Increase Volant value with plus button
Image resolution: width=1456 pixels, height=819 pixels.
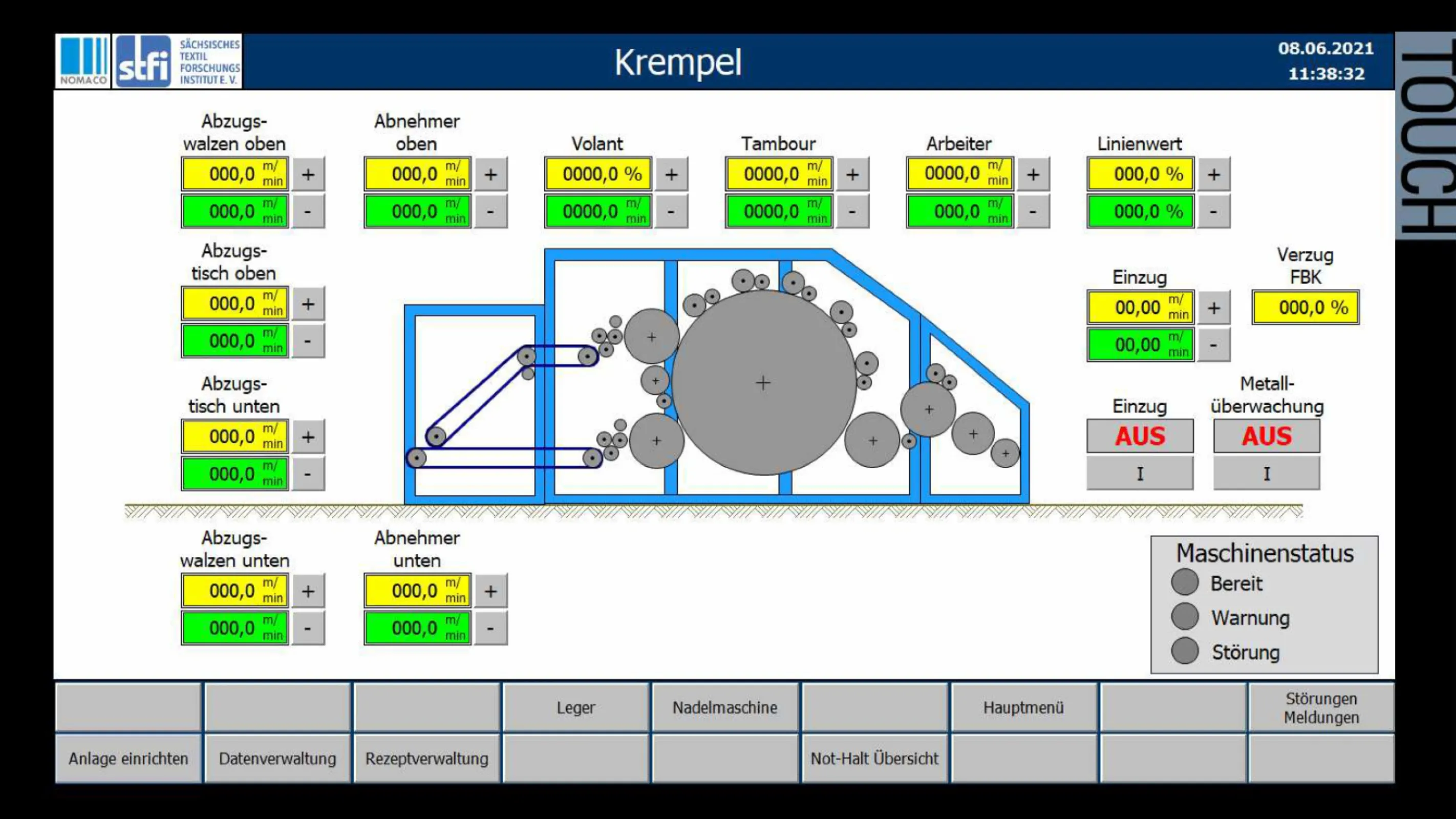tap(671, 174)
